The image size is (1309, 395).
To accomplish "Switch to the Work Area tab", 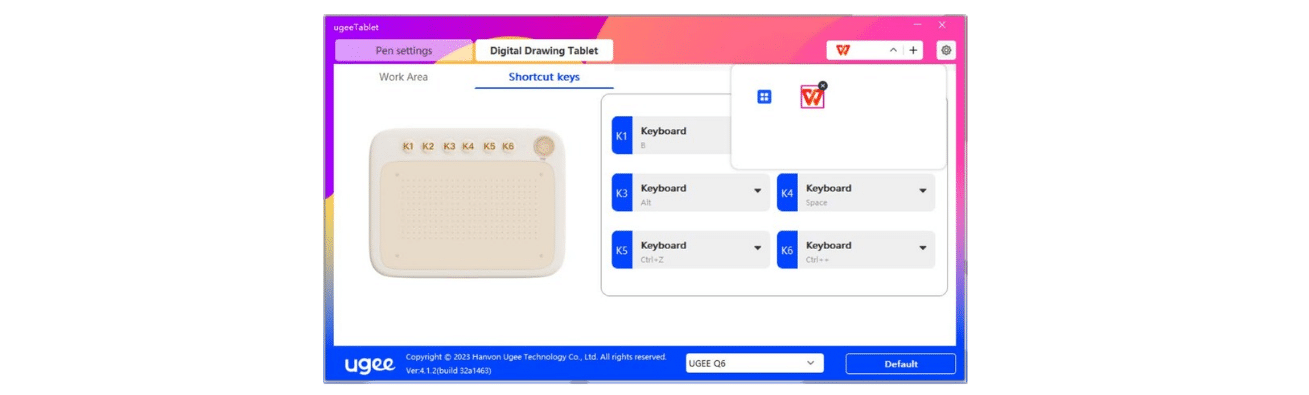I will pos(404,76).
